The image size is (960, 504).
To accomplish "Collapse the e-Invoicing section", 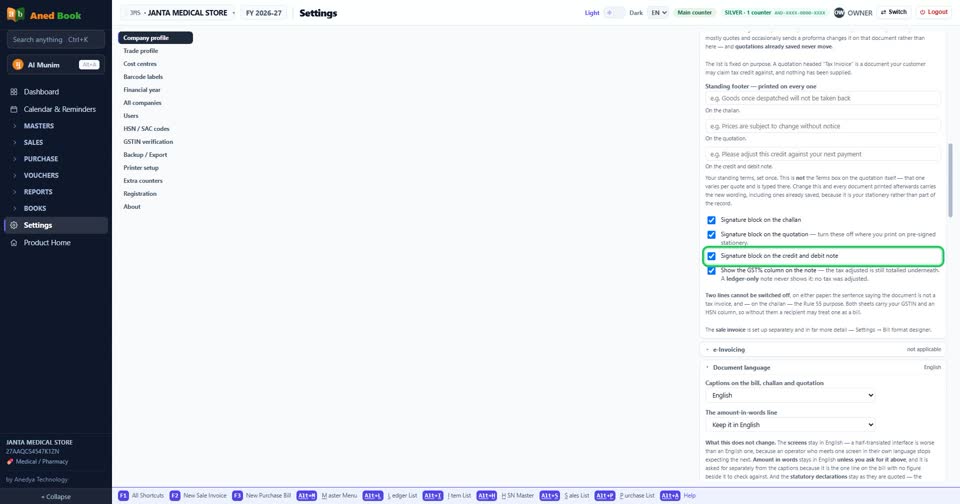I will pyautogui.click(x=823, y=350).
